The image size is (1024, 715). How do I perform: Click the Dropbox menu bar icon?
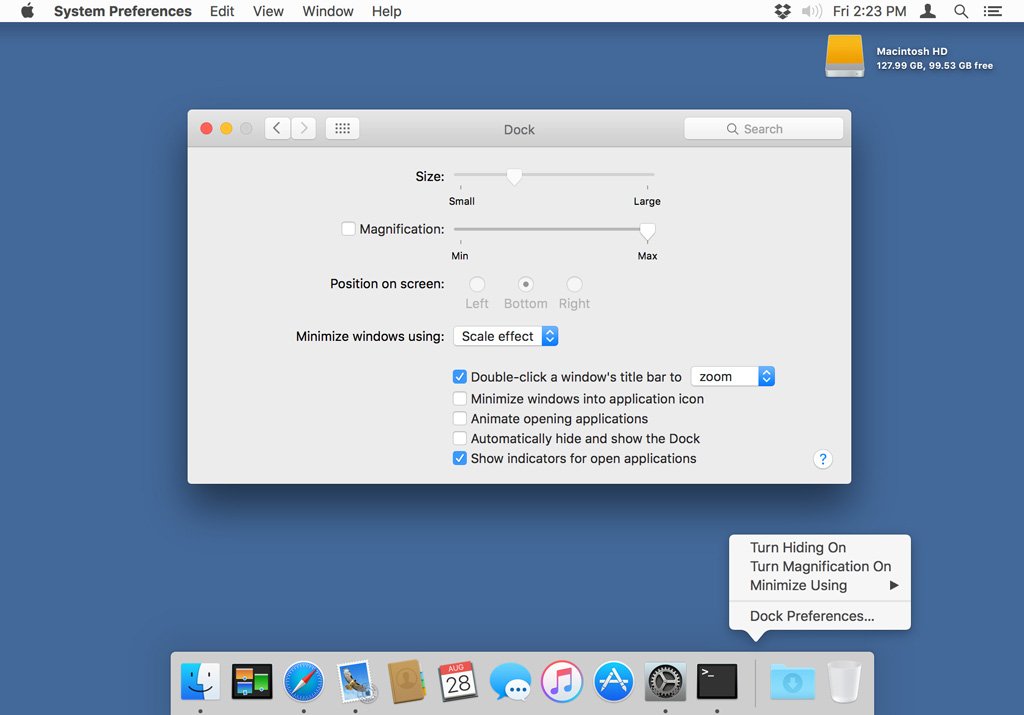coord(782,11)
